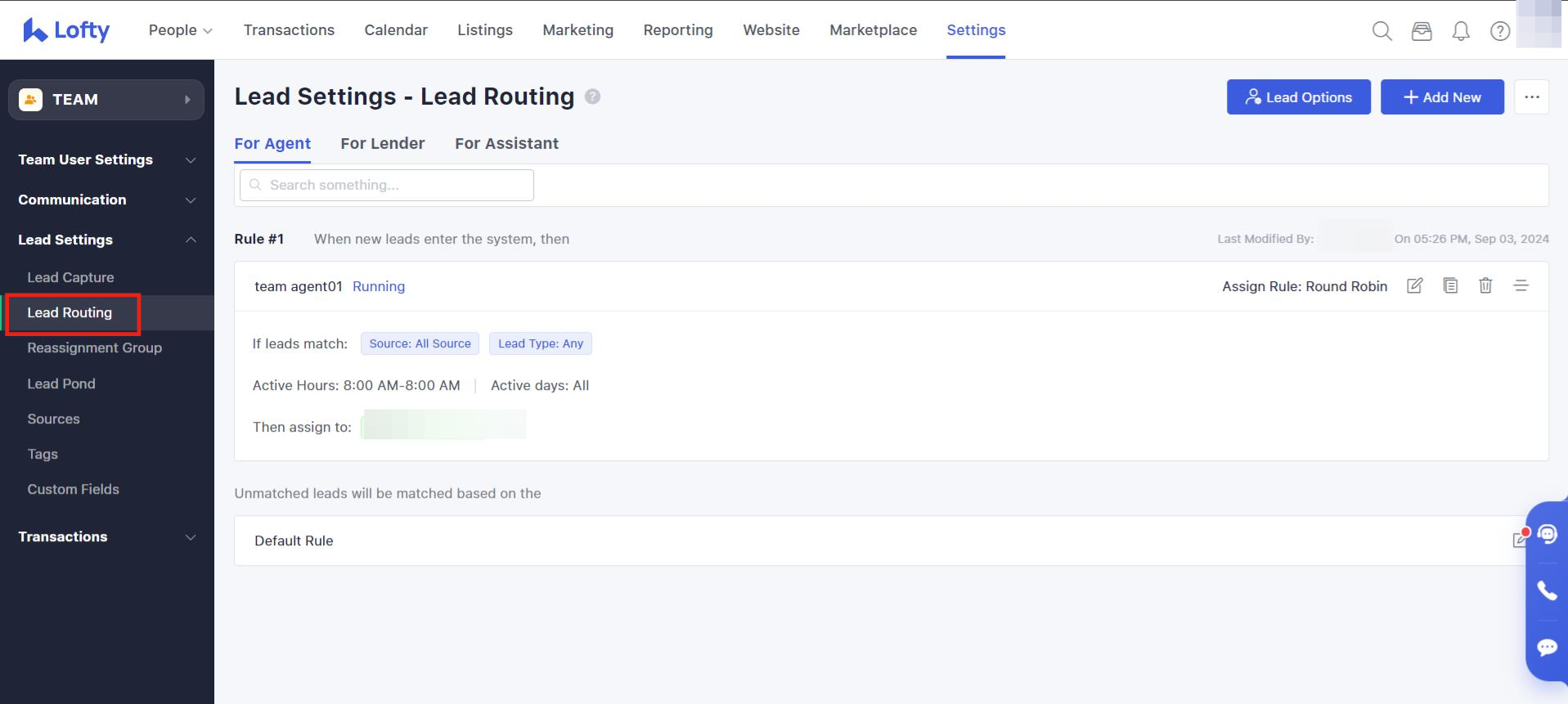This screenshot has height=704, width=1568.
Task: Click the Add New button
Action: coord(1441,97)
